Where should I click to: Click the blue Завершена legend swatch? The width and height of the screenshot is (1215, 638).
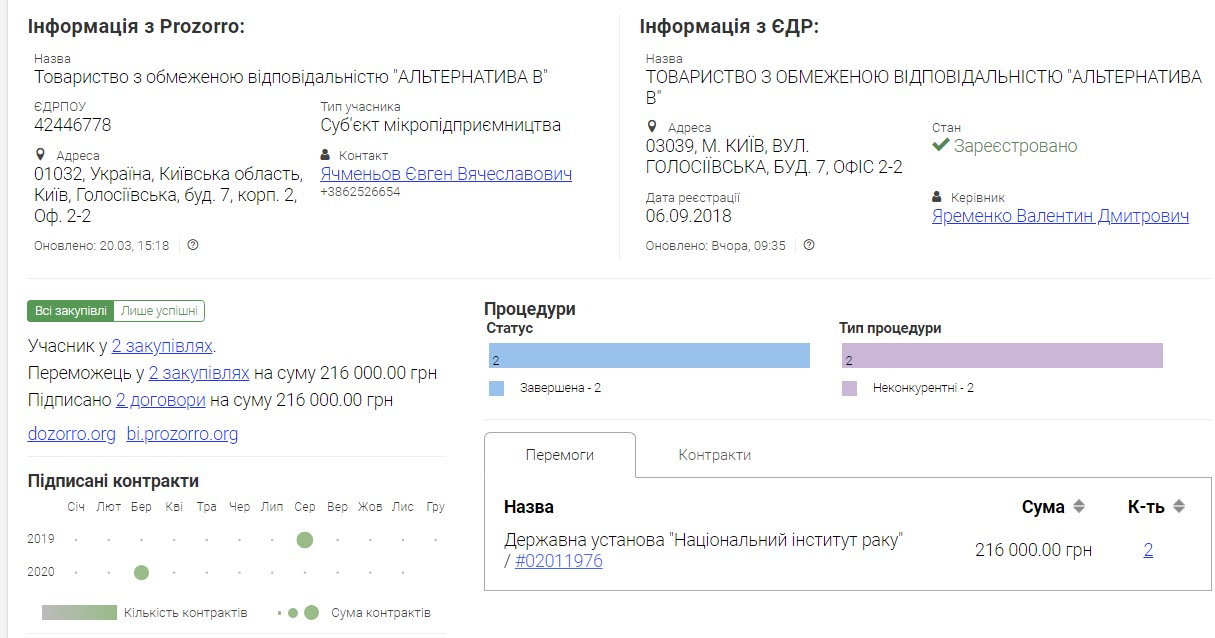(497, 388)
